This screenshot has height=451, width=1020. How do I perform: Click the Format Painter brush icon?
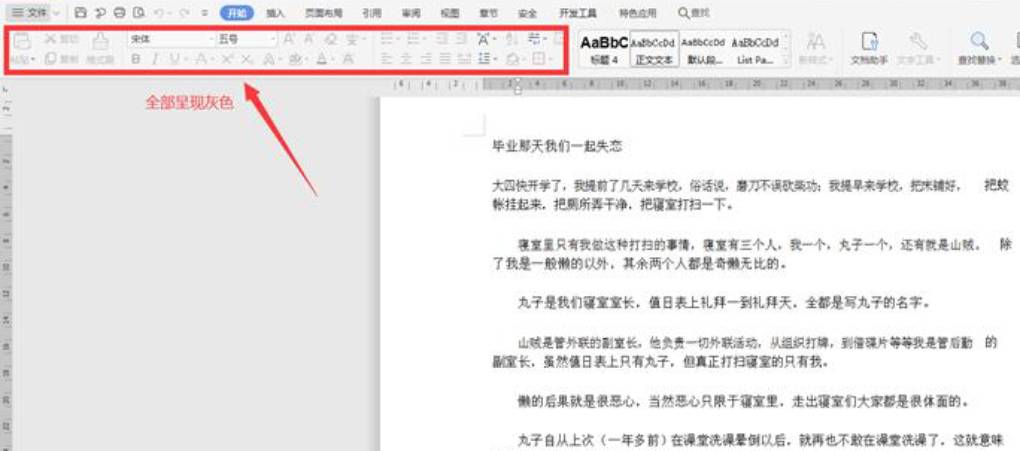click(100, 42)
